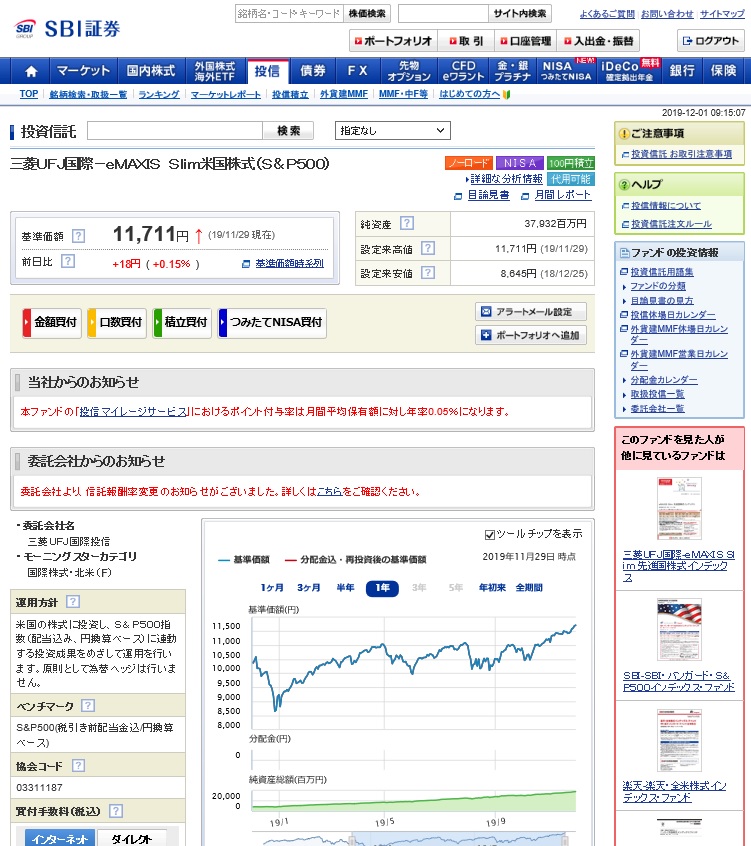Viewport: 751px width, 846px height.
Task: Open 取引 from the top toolbar
Action: coord(467,41)
